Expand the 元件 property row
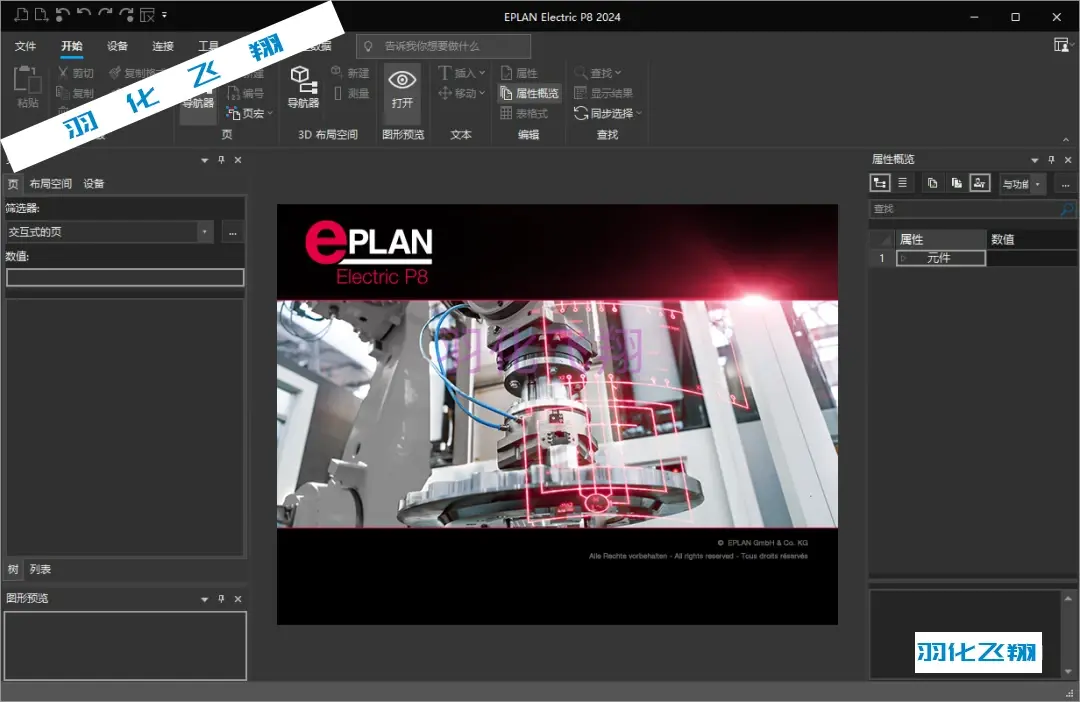The image size is (1080, 702). (904, 258)
